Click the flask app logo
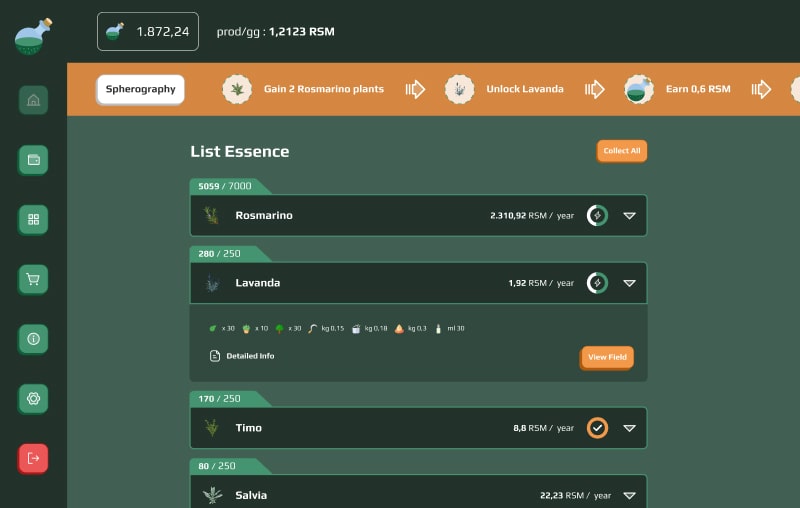This screenshot has height=508, width=800. pyautogui.click(x=33, y=36)
